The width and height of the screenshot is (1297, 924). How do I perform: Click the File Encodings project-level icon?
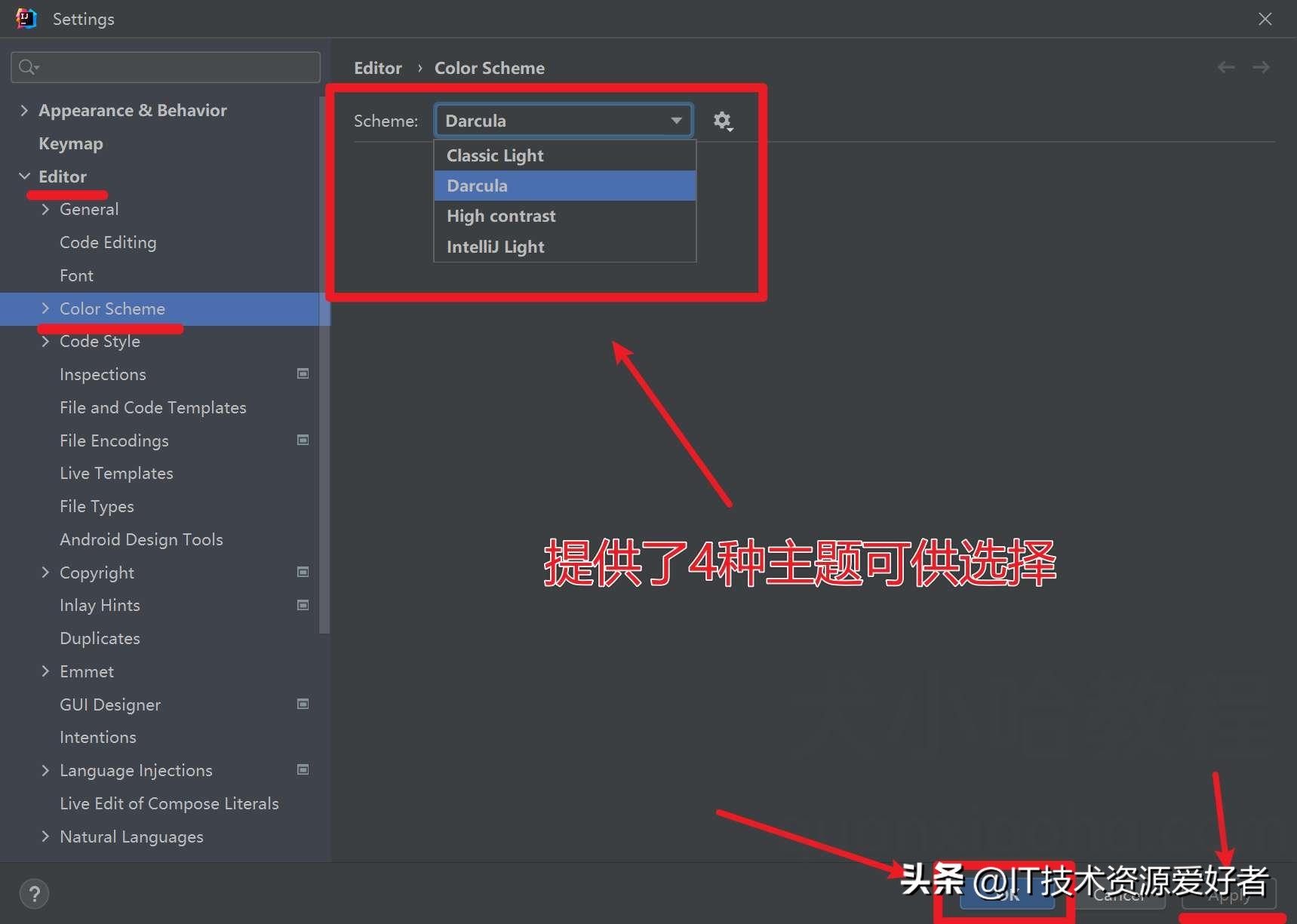(303, 440)
